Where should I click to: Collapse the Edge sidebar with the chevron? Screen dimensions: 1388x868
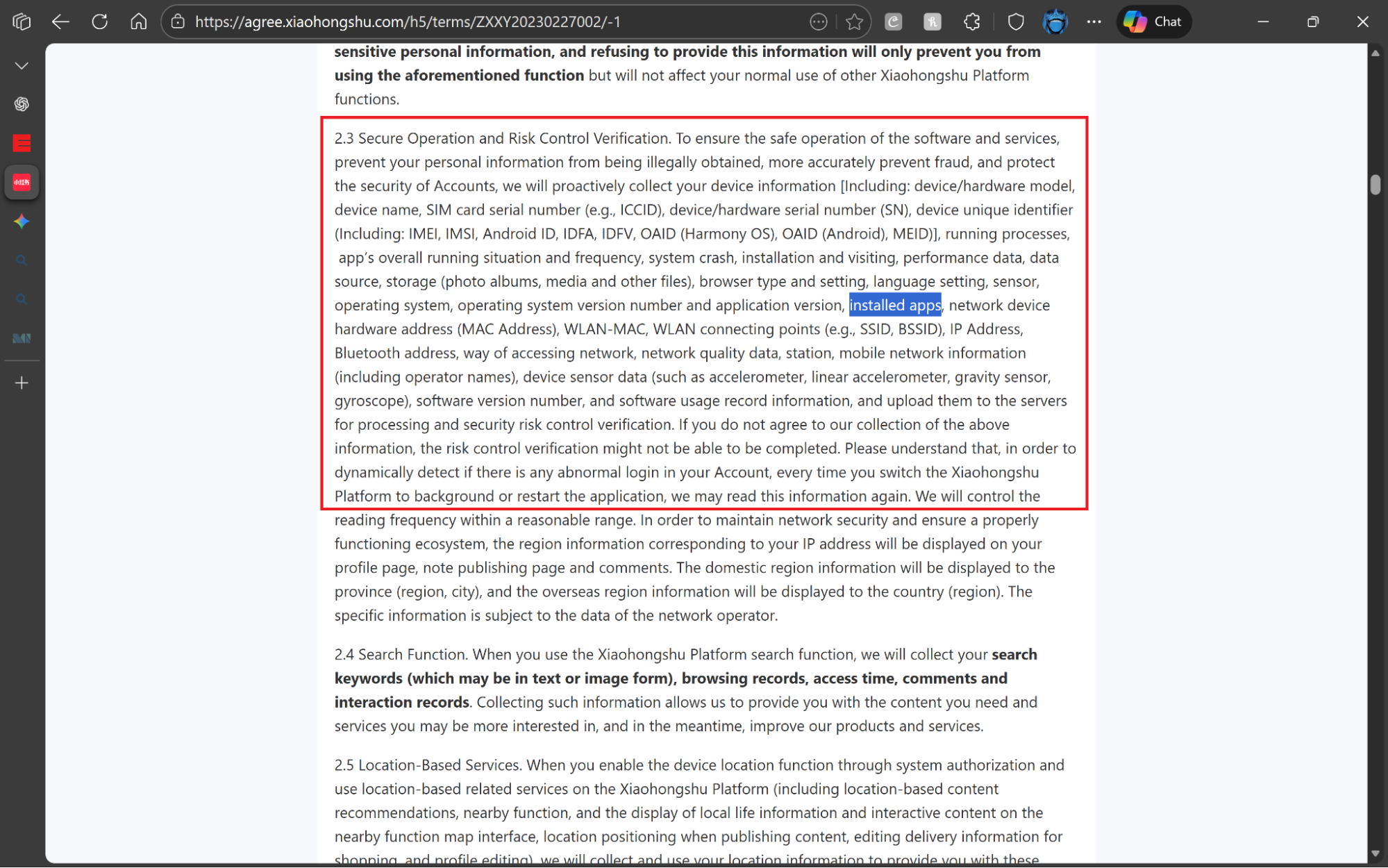[x=22, y=65]
